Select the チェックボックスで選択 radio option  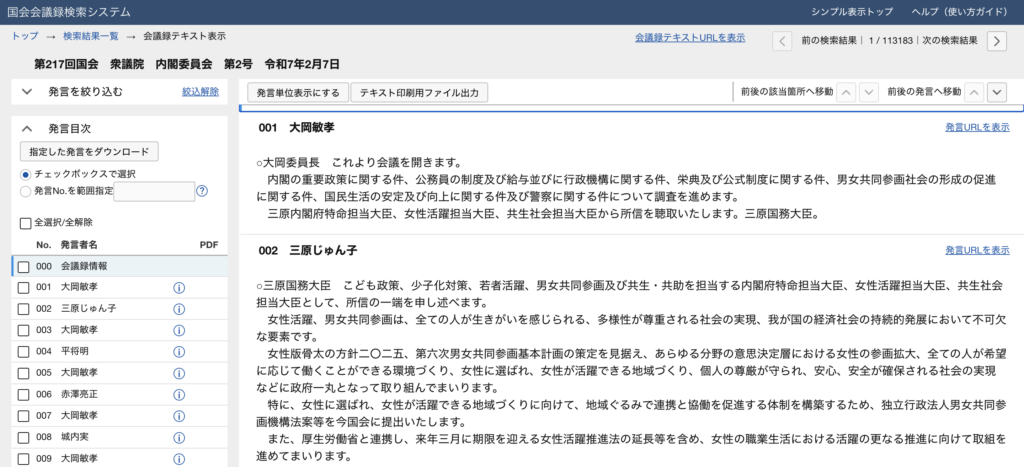(x=26, y=174)
